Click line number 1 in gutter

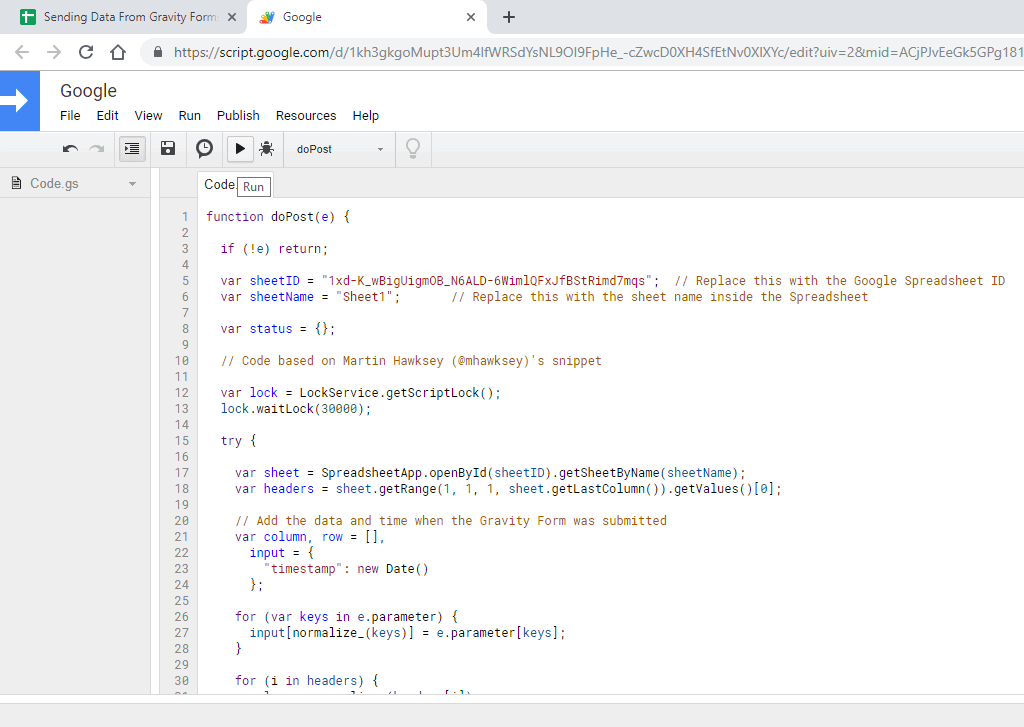[x=185, y=217]
